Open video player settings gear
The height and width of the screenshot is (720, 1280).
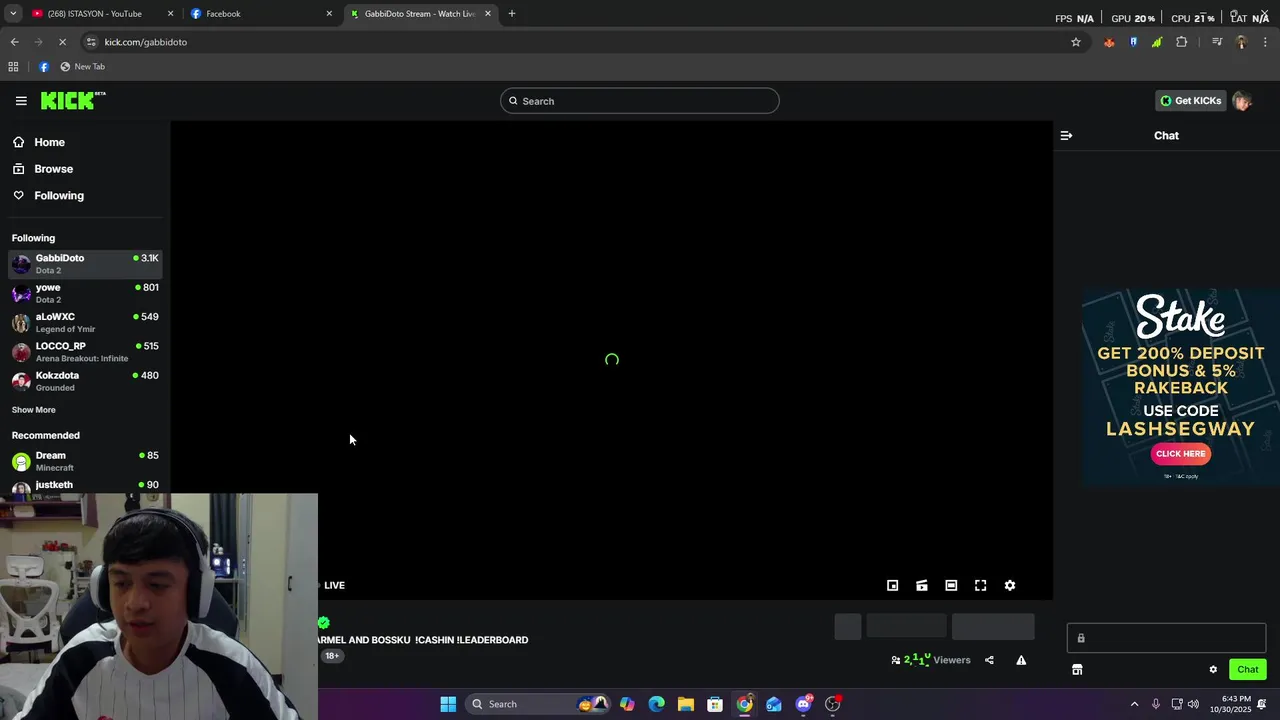coord(1010,586)
